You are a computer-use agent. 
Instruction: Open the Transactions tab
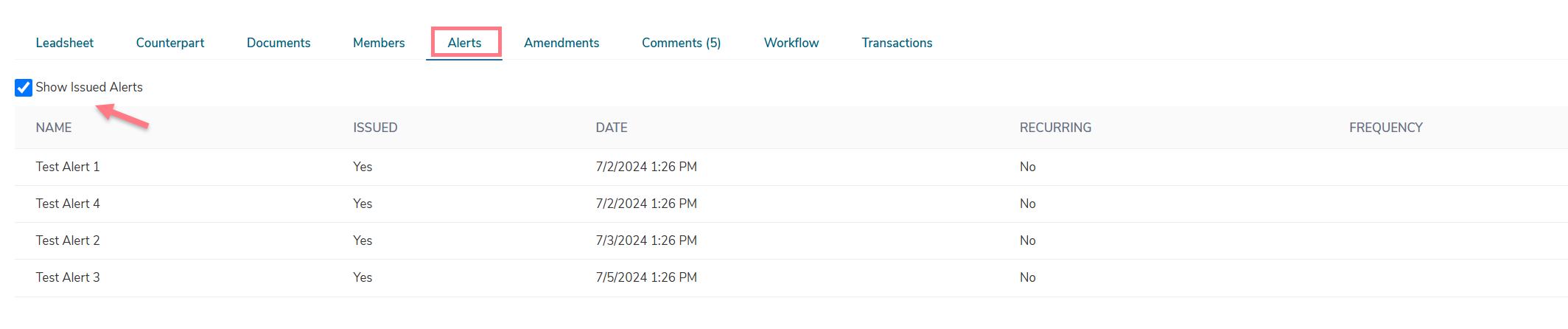coord(897,43)
